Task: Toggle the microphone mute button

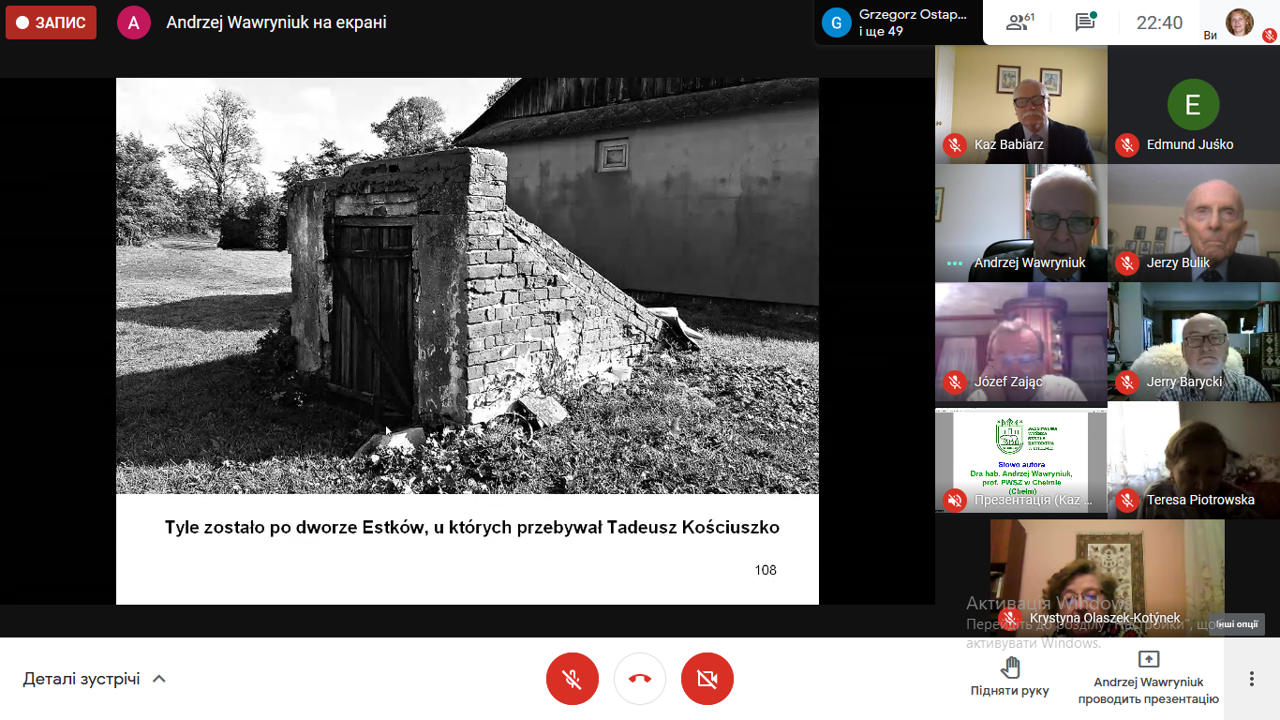Action: click(572, 679)
